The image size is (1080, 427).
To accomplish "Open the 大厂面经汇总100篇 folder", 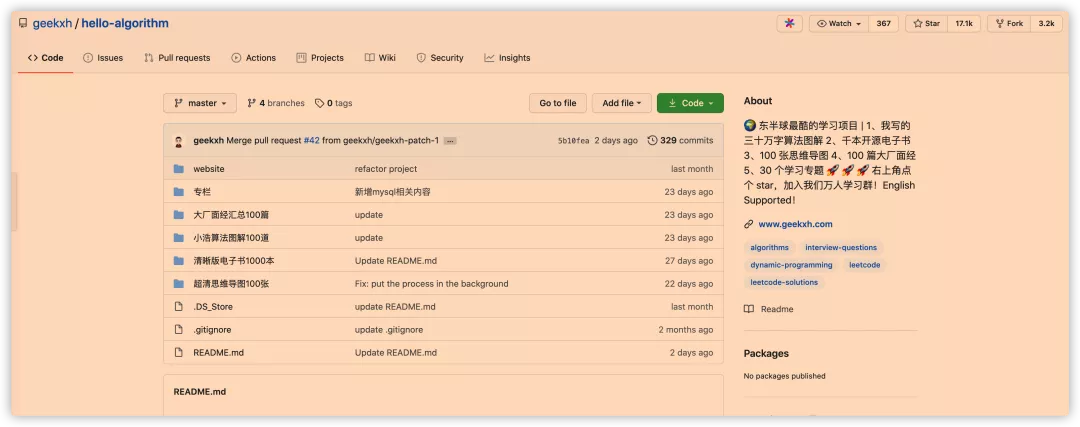I will (231, 215).
